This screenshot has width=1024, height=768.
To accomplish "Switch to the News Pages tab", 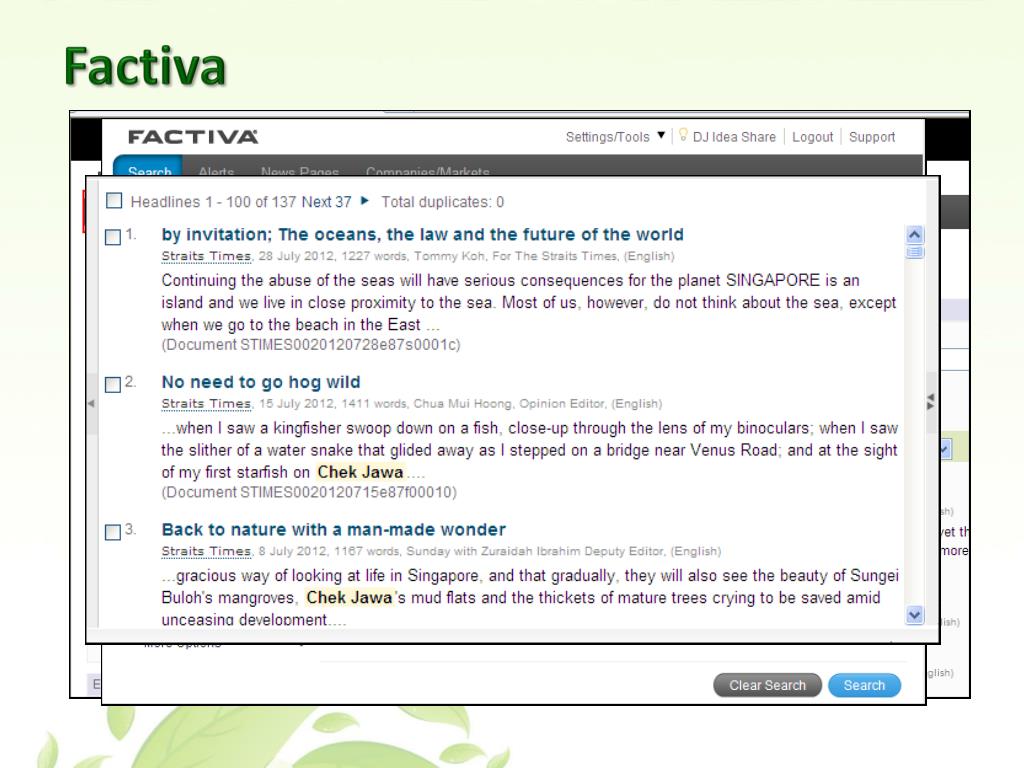I will tap(300, 171).
